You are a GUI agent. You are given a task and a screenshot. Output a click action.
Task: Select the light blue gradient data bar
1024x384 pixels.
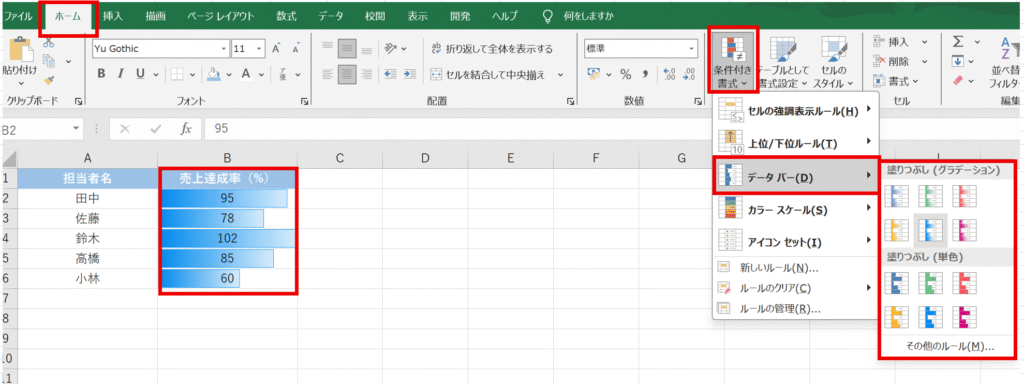tap(930, 230)
